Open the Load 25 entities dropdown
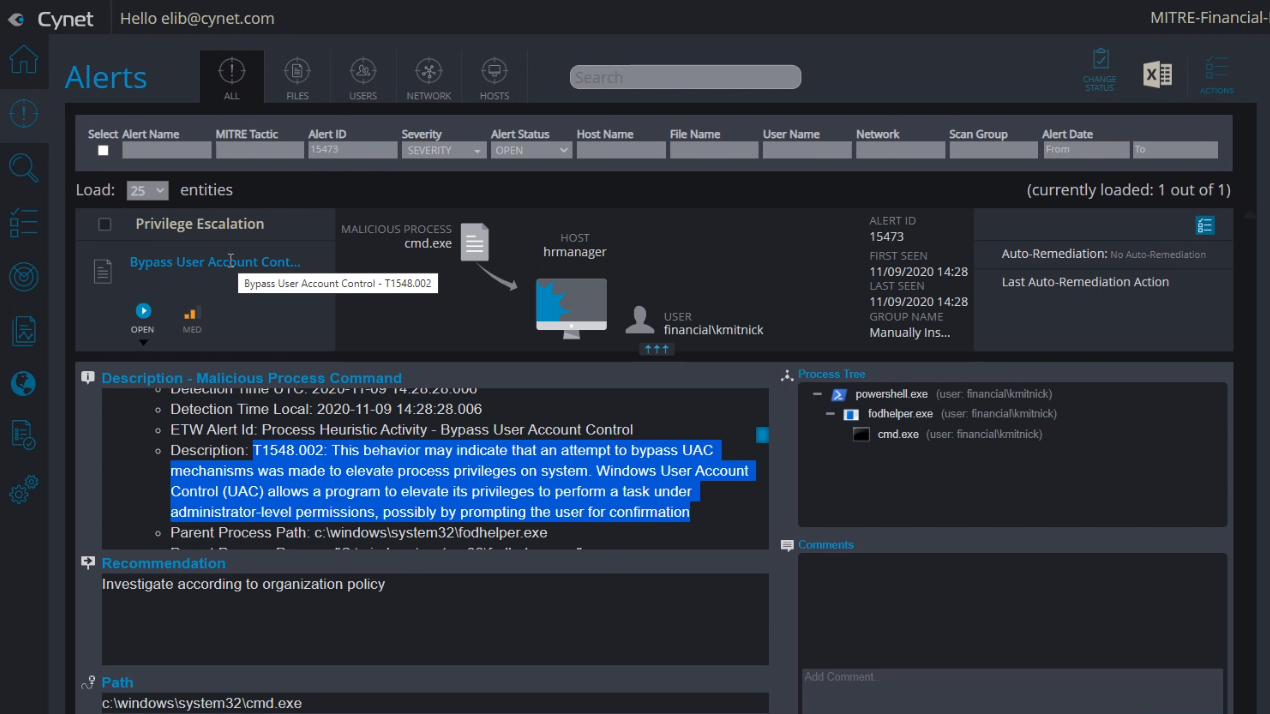 (148, 190)
